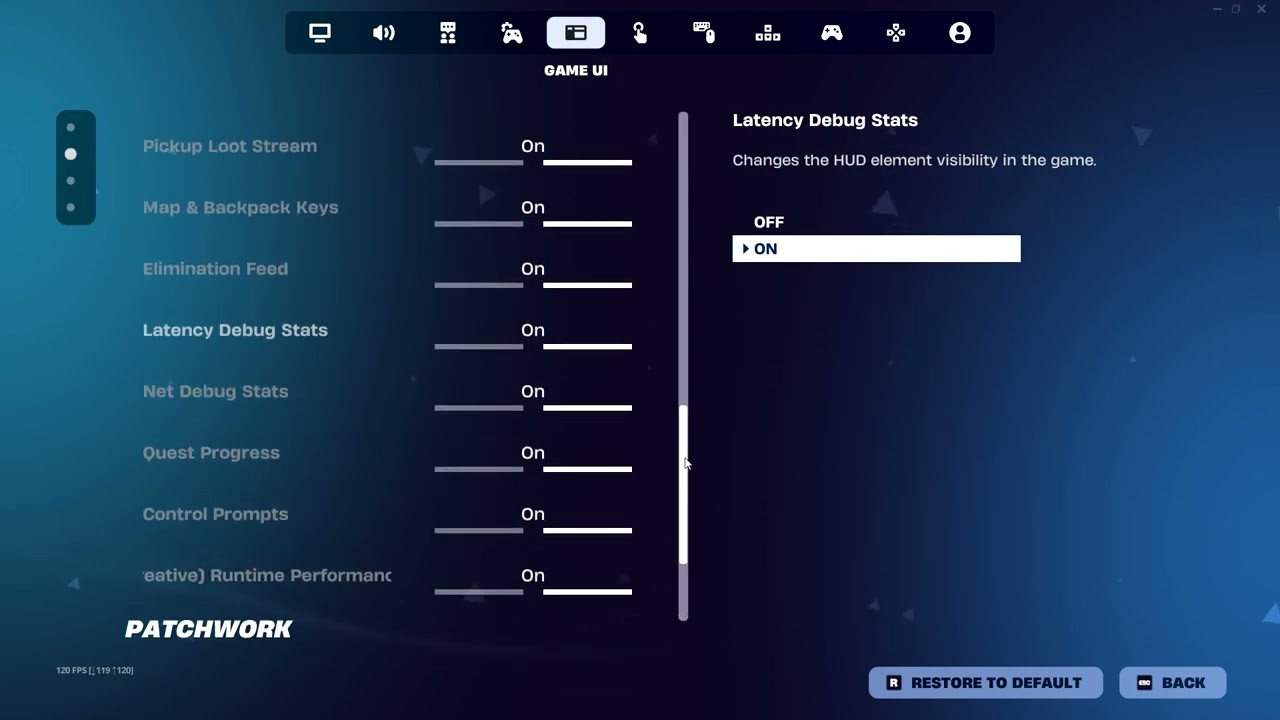
Task: Select ON option for Latency Debug Stats
Action: [x=876, y=249]
